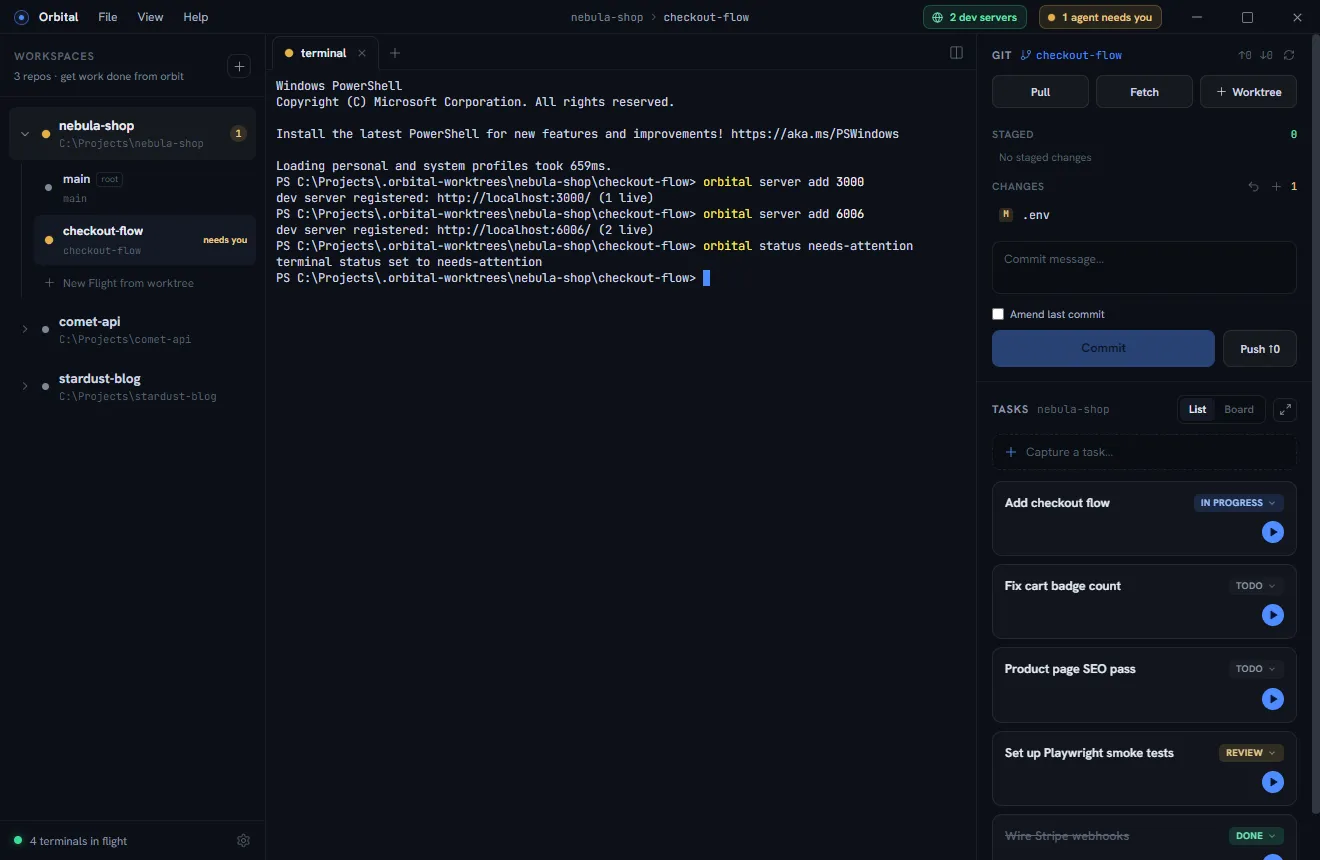The height and width of the screenshot is (860, 1320).
Task: Click the checkout-flow breadcrumb in title bar
Action: pos(706,17)
